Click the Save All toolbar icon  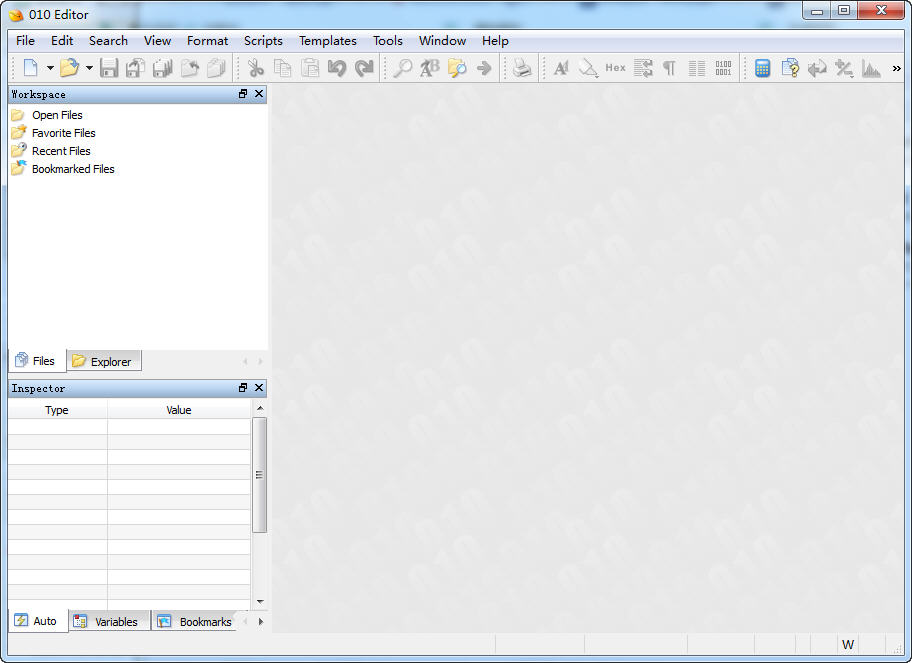[x=162, y=68]
